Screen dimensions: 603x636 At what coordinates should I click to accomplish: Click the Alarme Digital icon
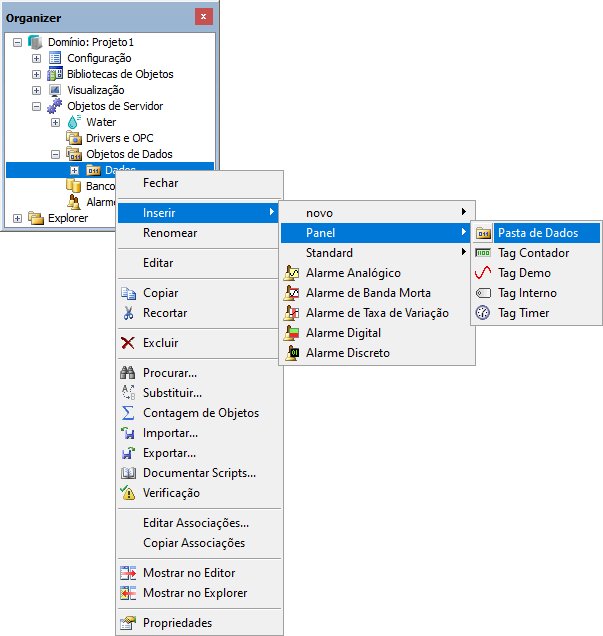tap(292, 333)
